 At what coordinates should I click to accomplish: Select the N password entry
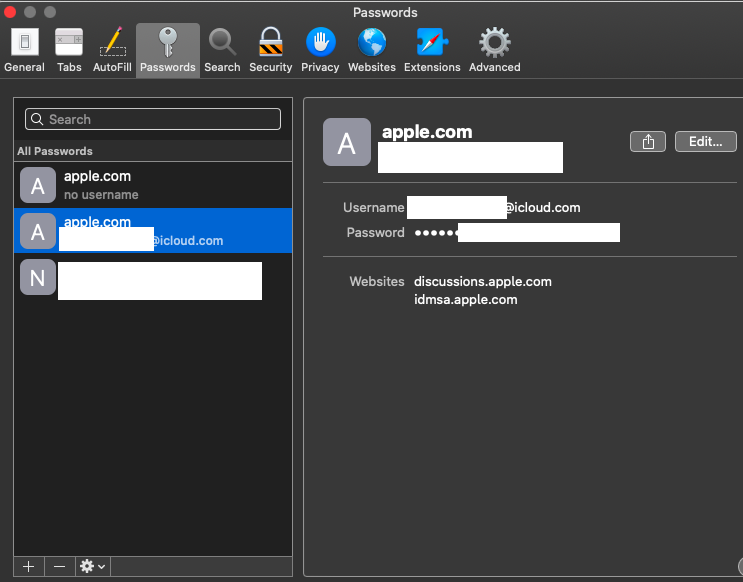tap(153, 279)
